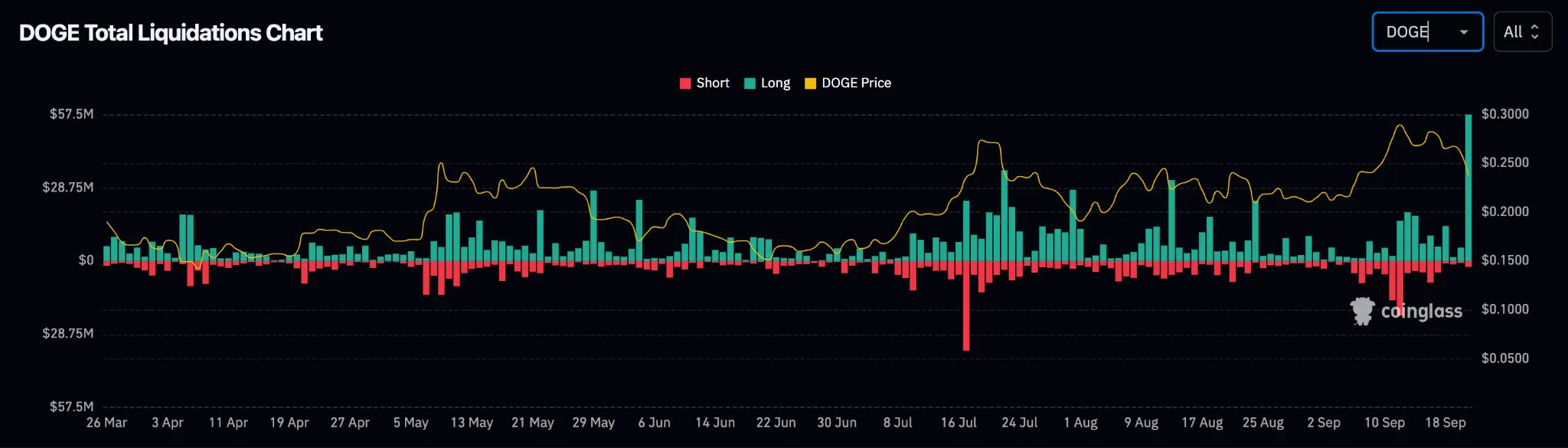
Task: Click the 1 Aug date label
Action: 1080,423
